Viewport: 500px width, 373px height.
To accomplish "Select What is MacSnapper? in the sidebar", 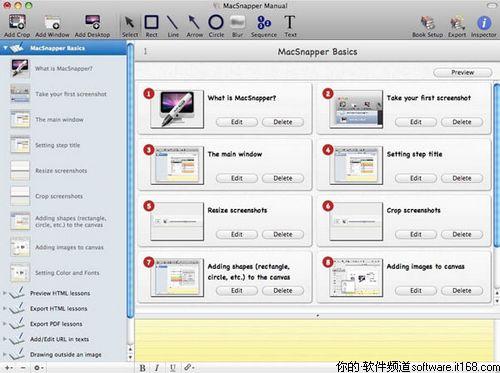I will [x=63, y=68].
